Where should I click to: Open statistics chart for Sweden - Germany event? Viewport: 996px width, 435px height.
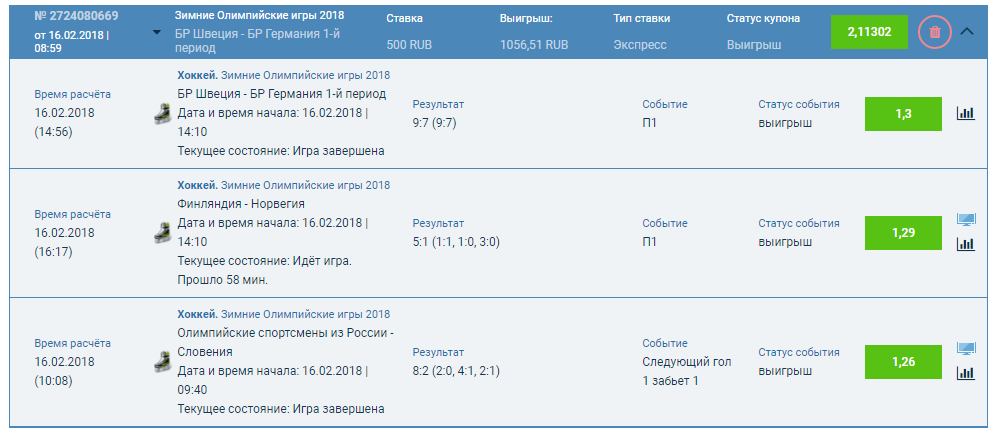click(x=965, y=113)
